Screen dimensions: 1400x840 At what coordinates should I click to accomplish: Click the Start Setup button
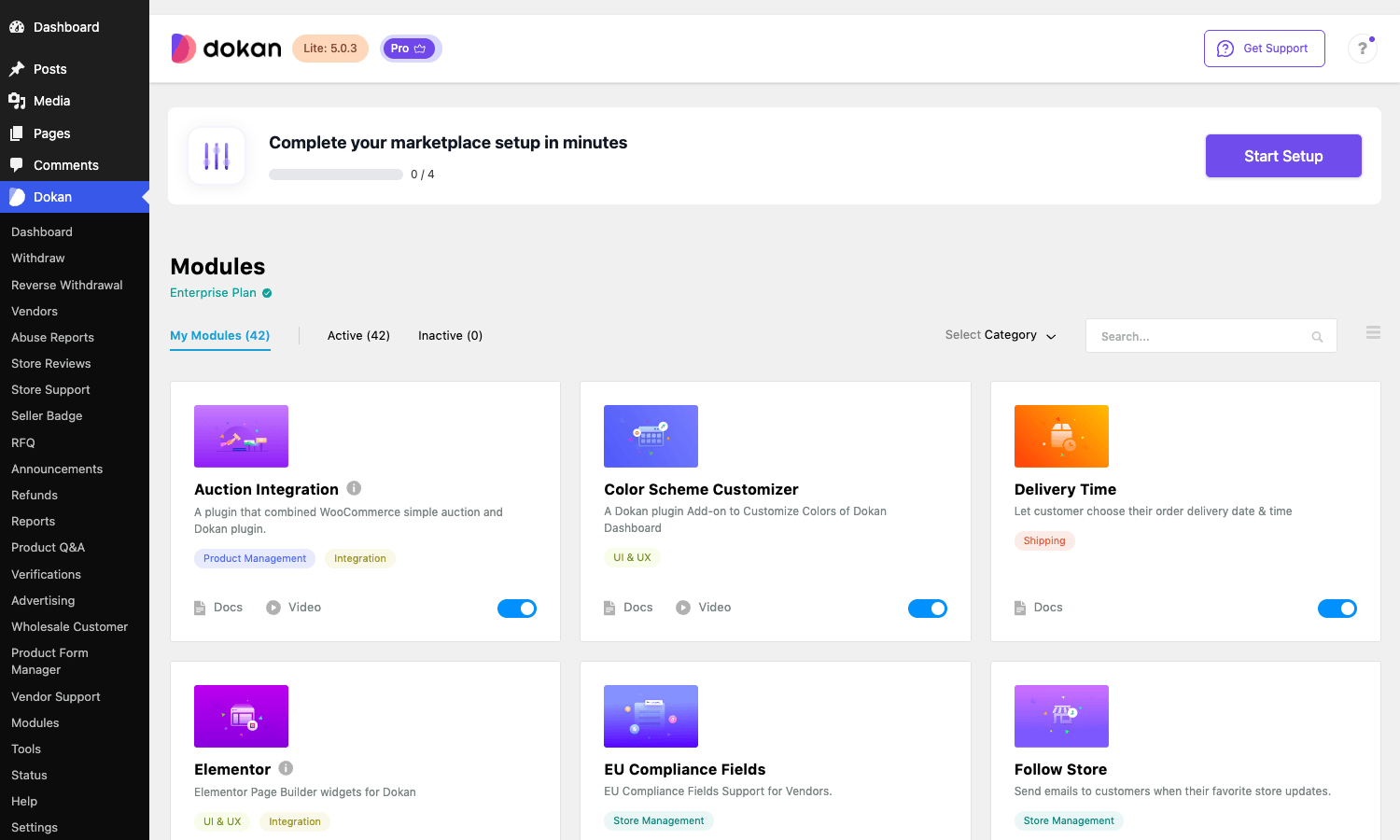click(x=1283, y=156)
